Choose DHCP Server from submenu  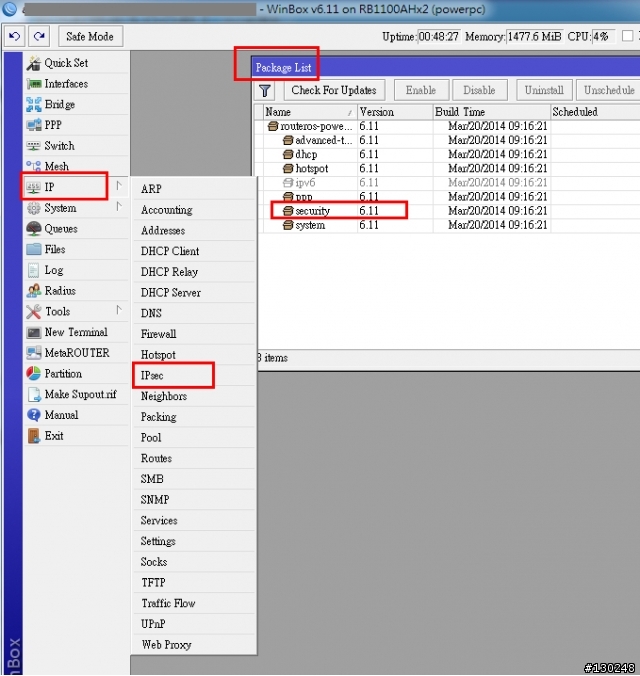coord(194,293)
